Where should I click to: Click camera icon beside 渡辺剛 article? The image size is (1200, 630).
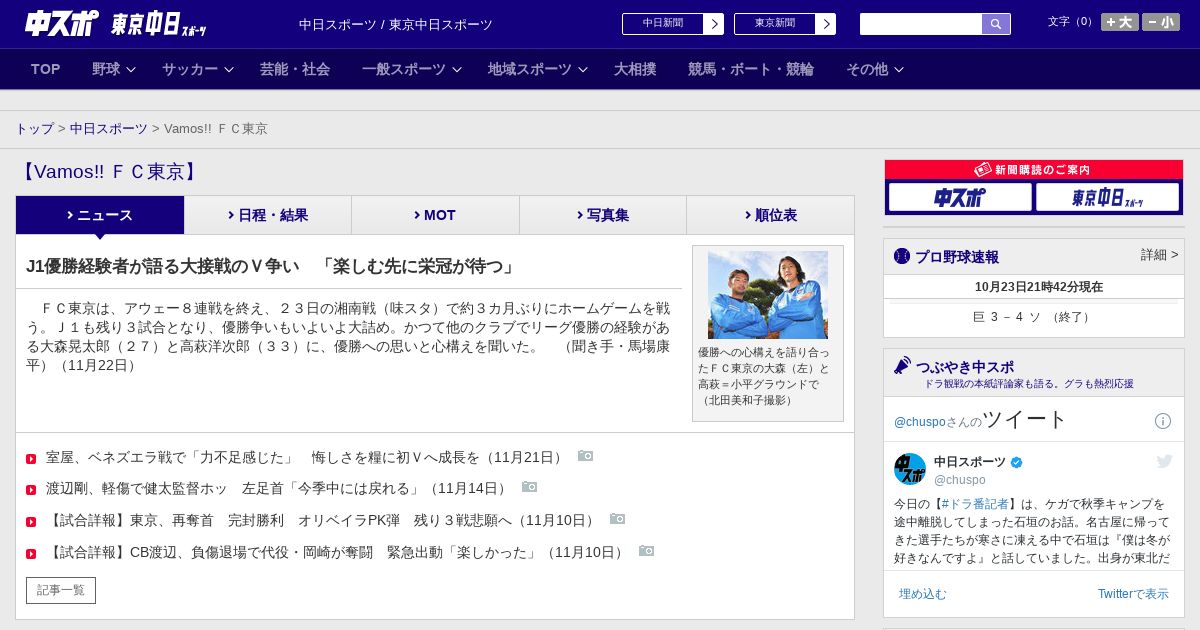click(x=530, y=487)
